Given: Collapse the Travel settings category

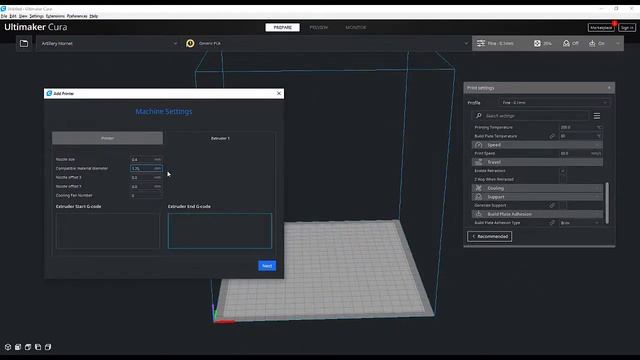Looking at the screenshot, I should click(x=537, y=162).
